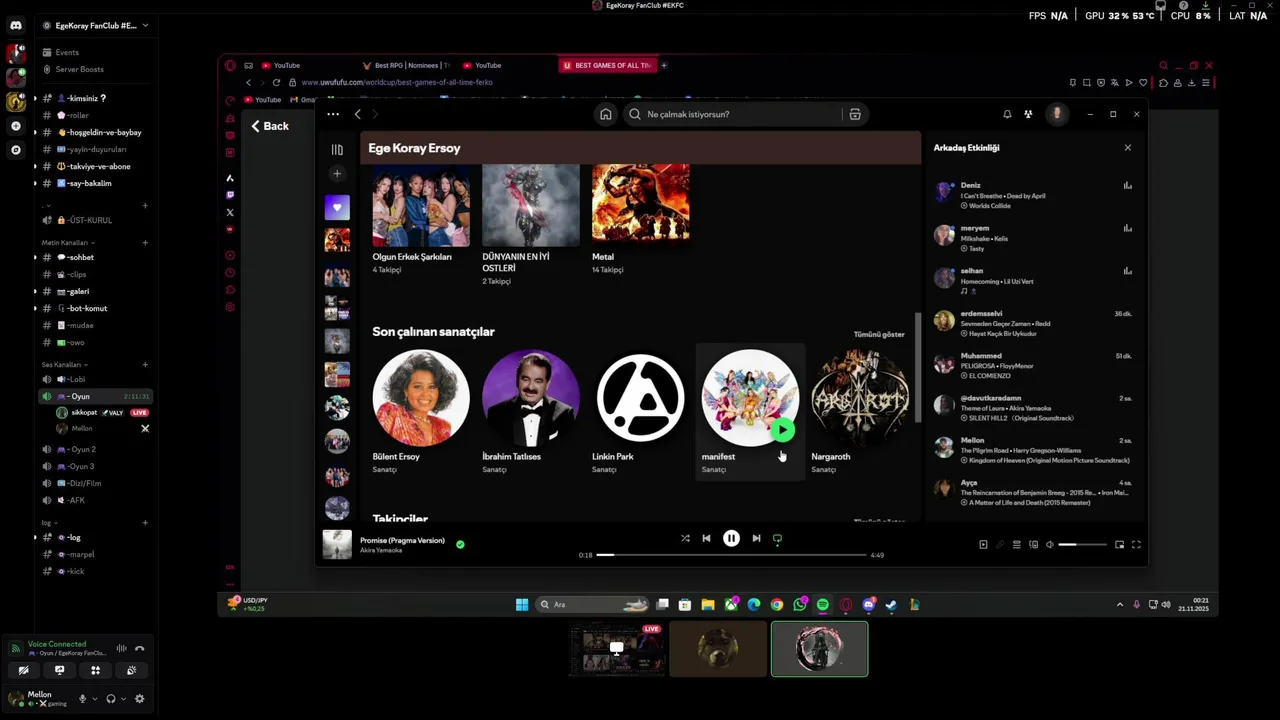Open Discord activities icon in voice panel

95,671
